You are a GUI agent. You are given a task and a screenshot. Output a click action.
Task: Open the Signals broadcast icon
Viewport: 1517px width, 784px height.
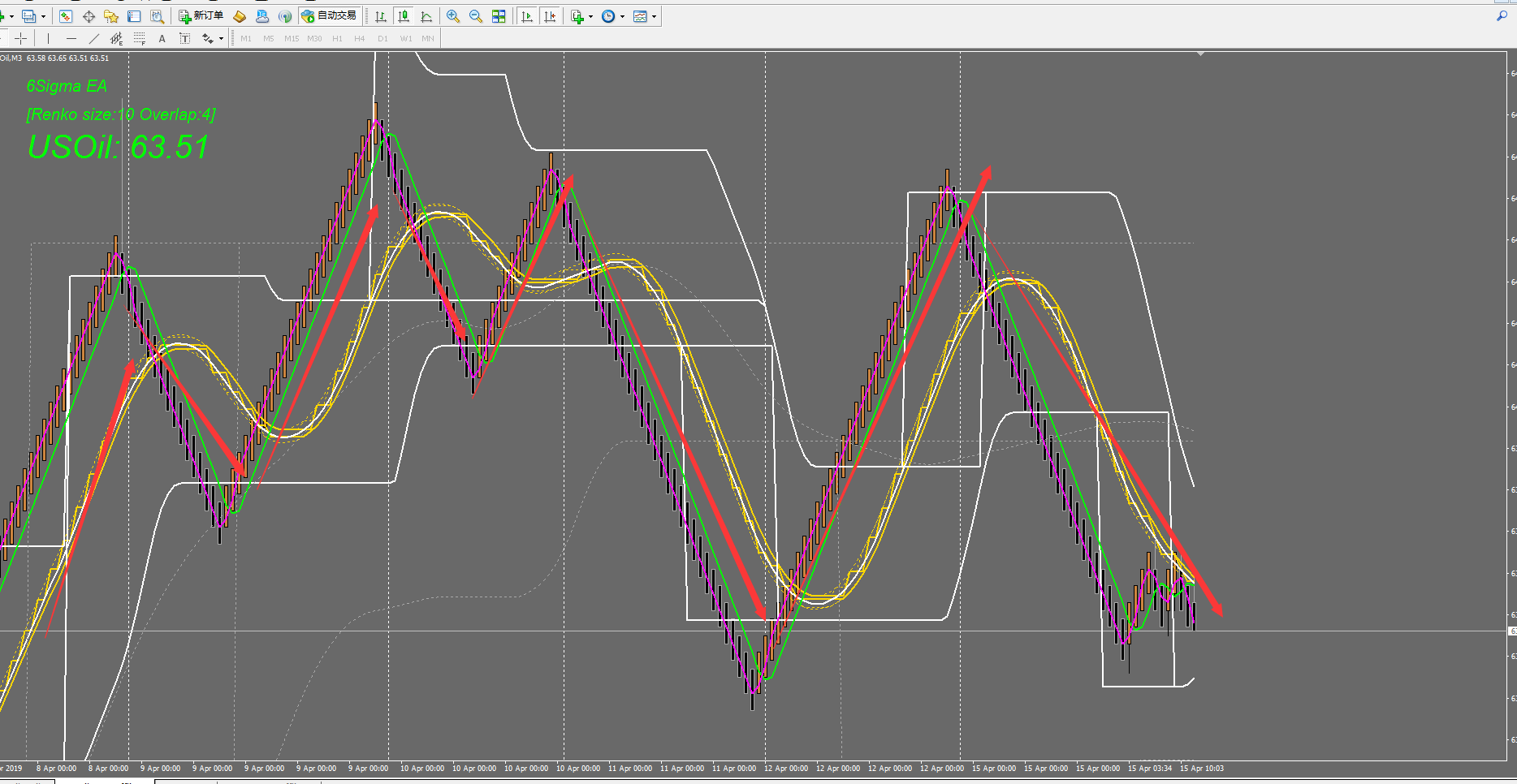coord(285,16)
